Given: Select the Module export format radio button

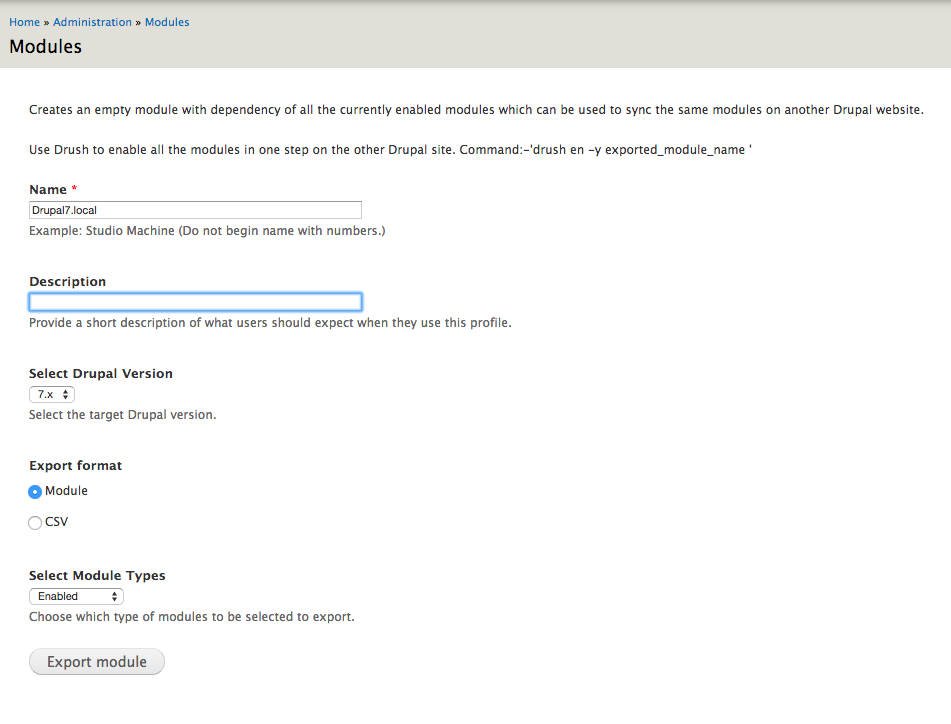Looking at the screenshot, I should 35,492.
